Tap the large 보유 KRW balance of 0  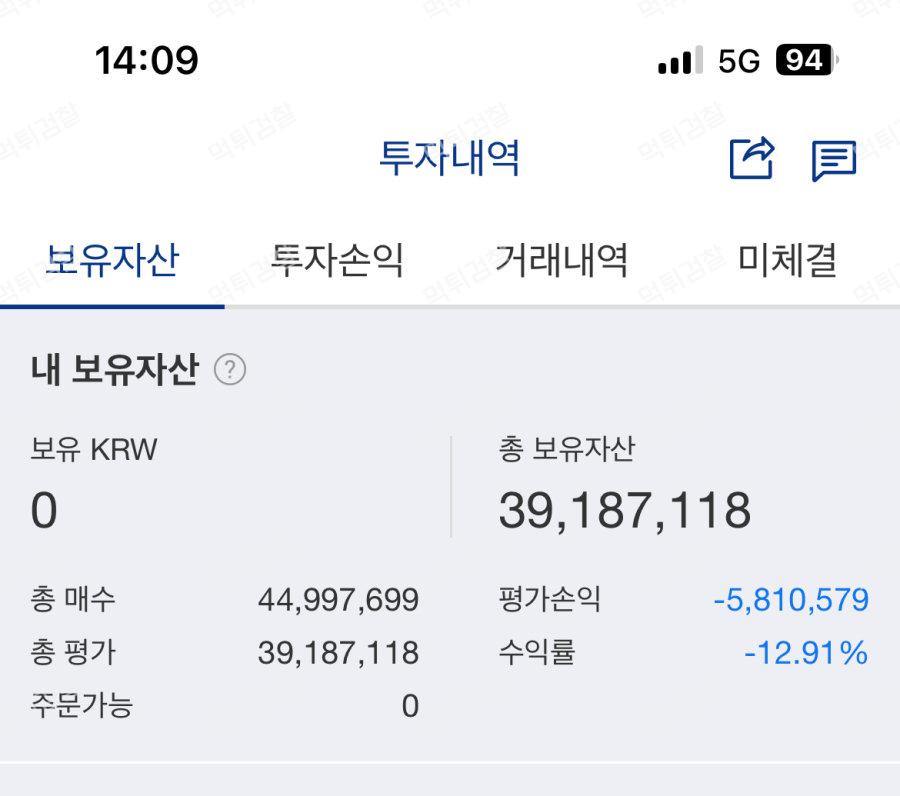coord(44,511)
